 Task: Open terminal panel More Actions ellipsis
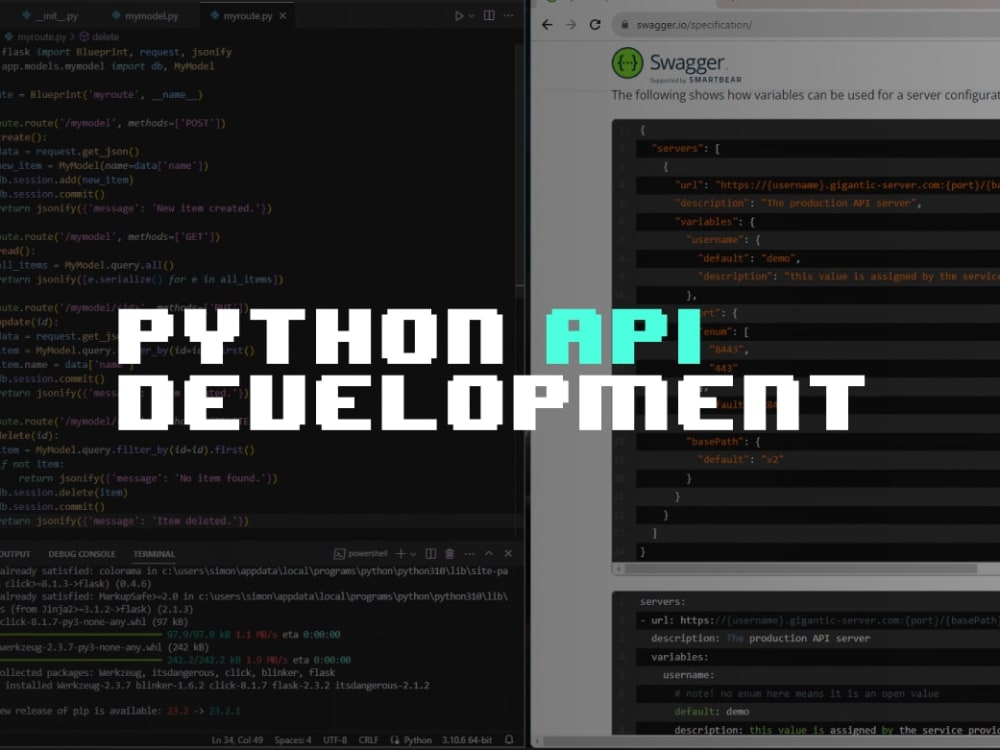pyautogui.click(x=469, y=554)
